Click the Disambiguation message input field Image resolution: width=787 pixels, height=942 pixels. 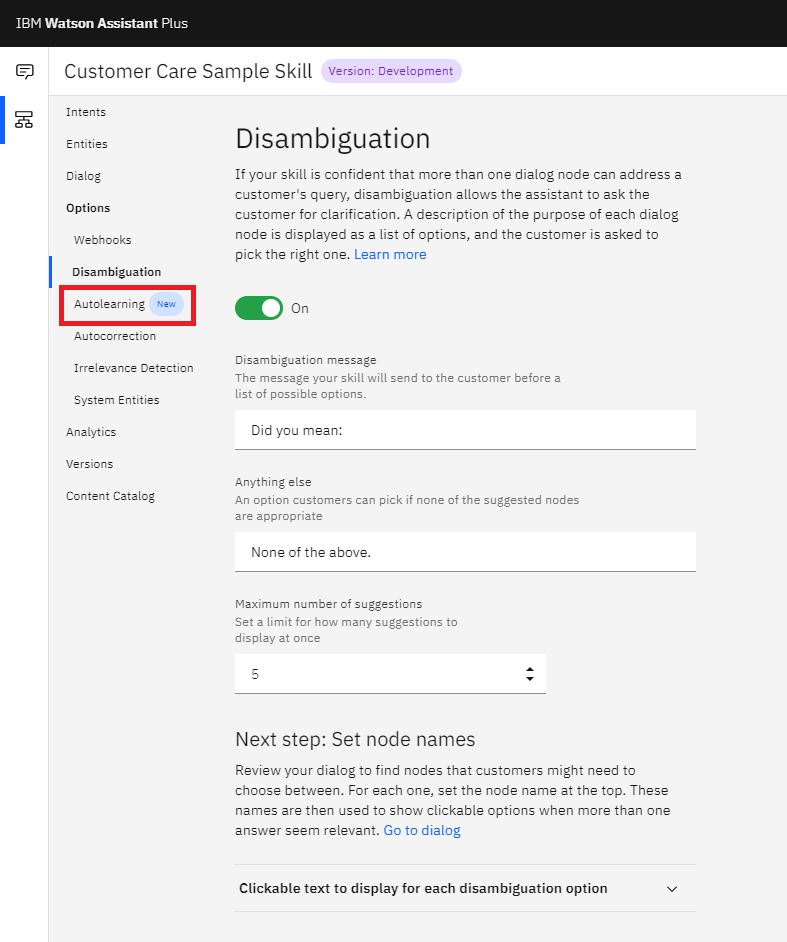[x=465, y=430]
